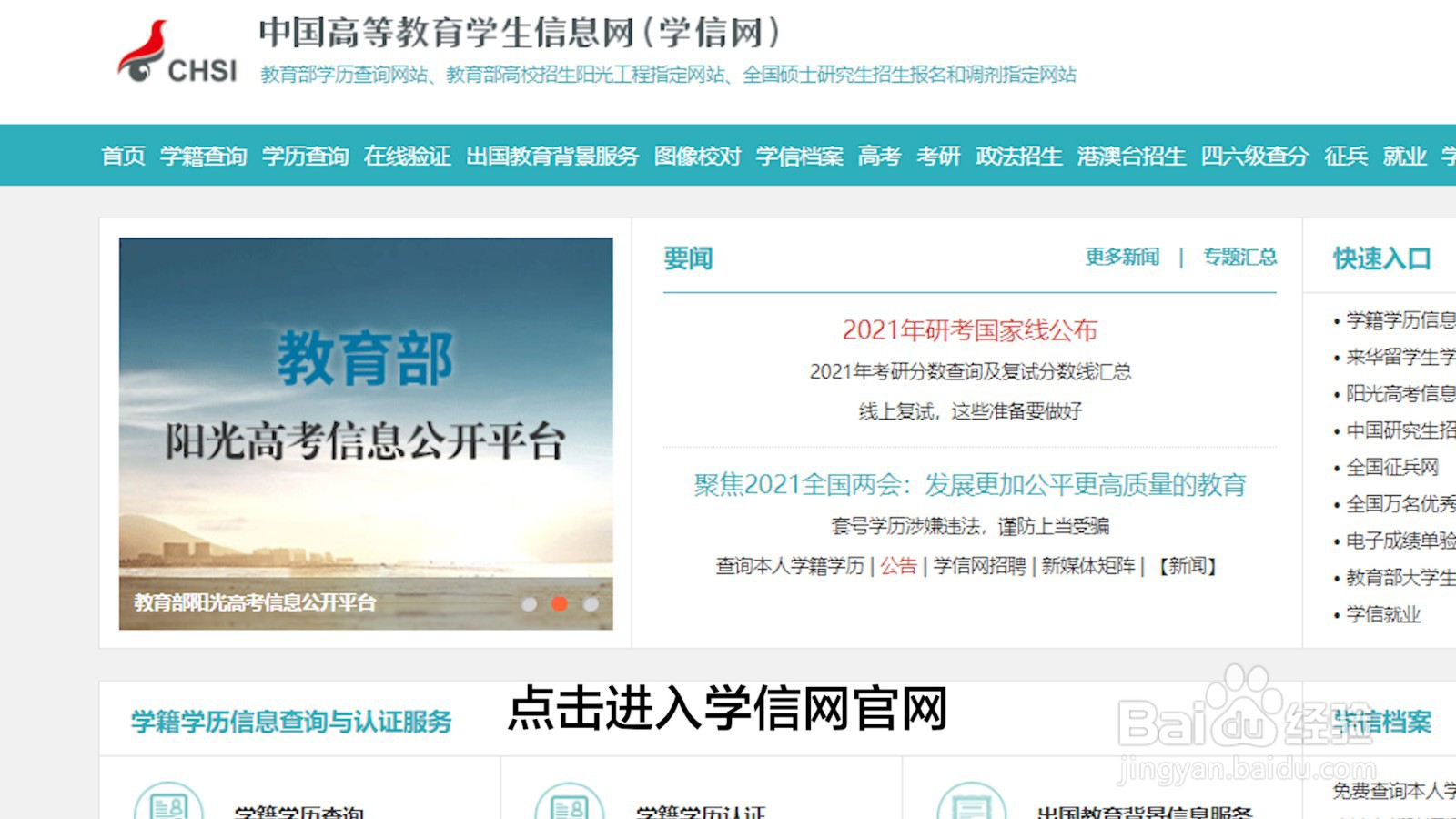The width and height of the screenshot is (1456, 819).
Task: Click 查询本人学籍学历 link
Action: click(790, 566)
